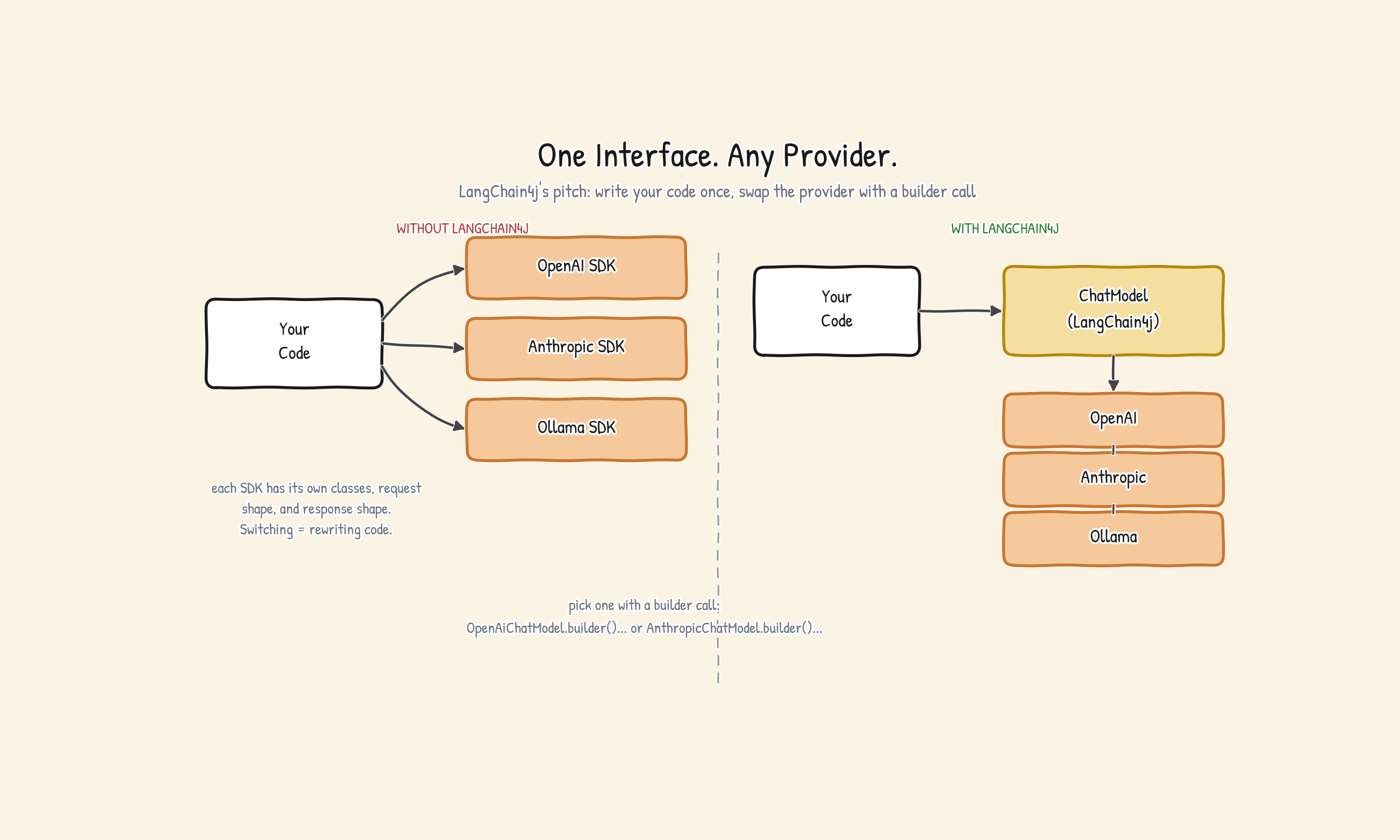Select the Anthropic provider box under ChatModel

coord(1114,479)
